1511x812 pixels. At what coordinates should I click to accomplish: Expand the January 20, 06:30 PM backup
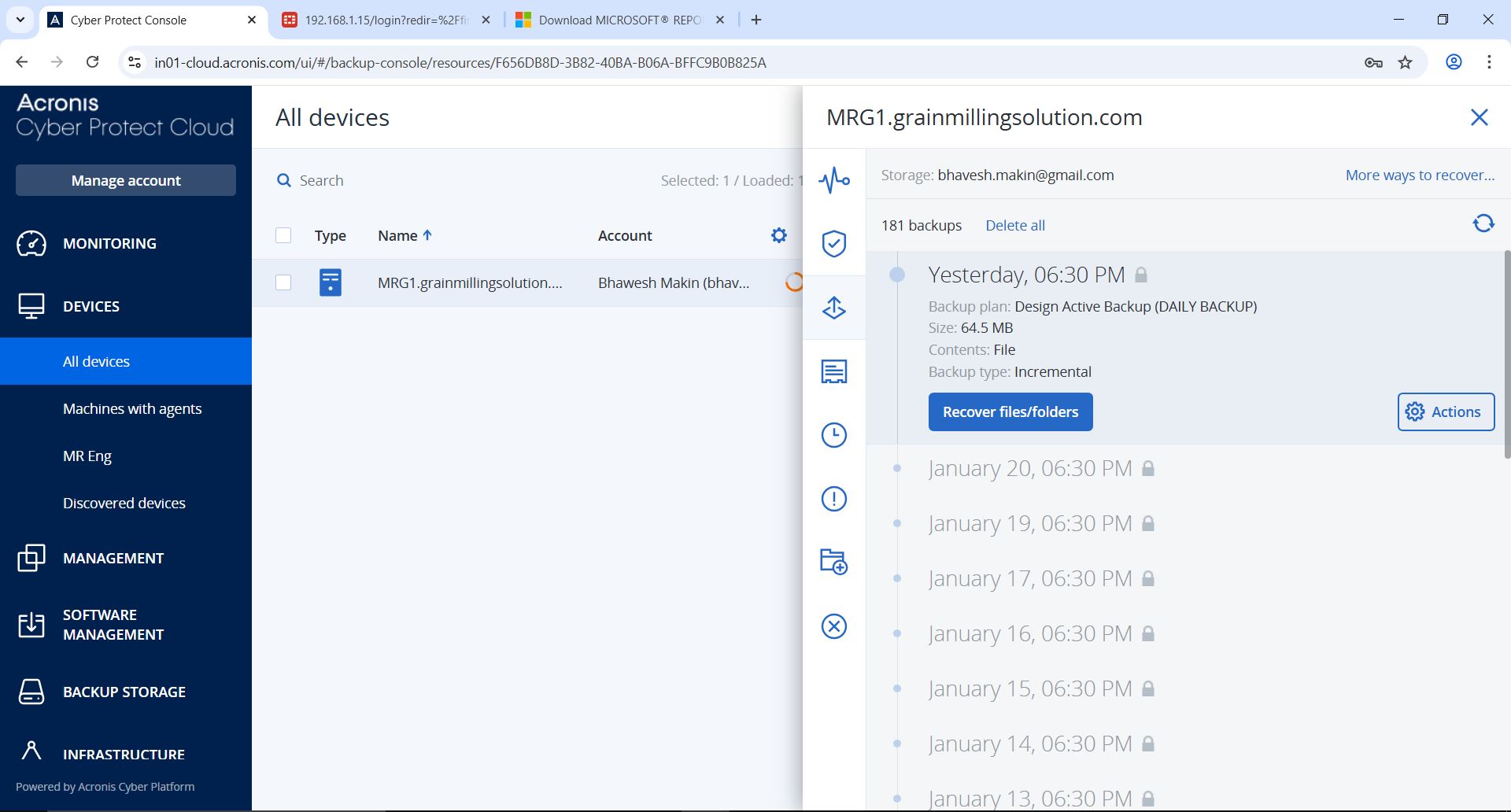pyautogui.click(x=1030, y=468)
